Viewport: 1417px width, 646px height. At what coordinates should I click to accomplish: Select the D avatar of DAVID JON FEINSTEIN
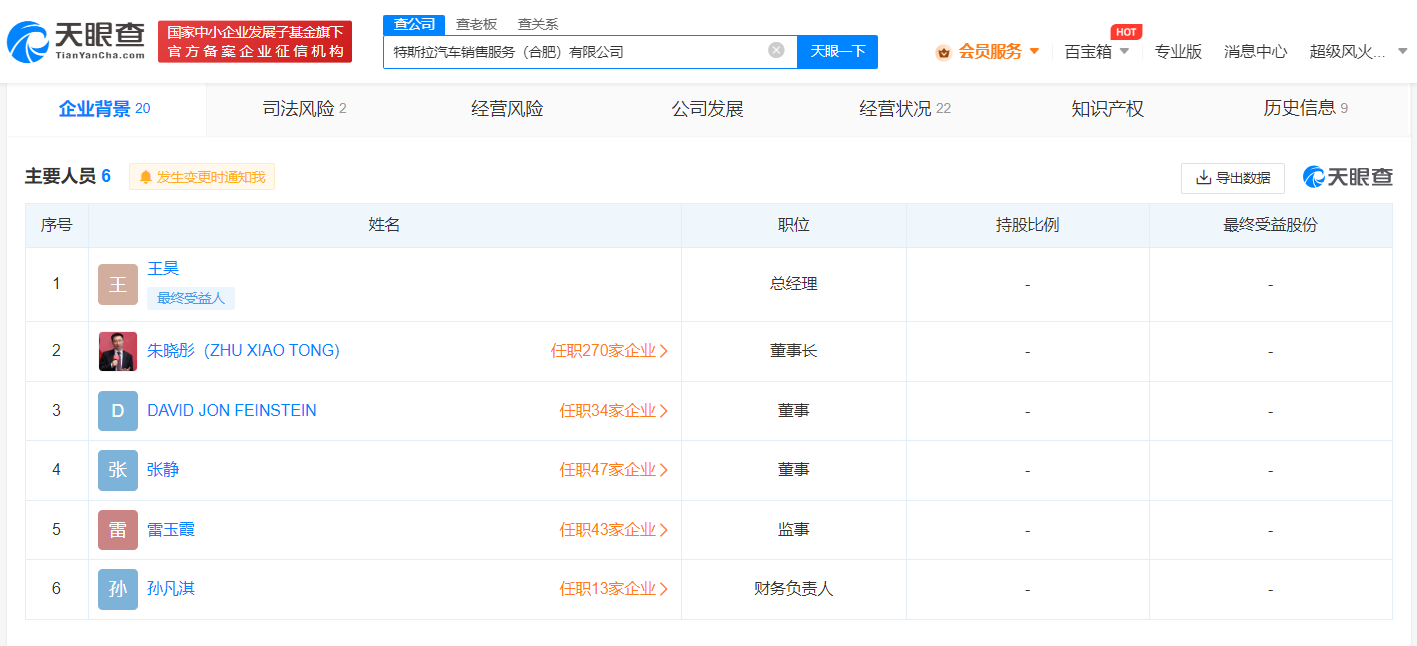coord(118,411)
